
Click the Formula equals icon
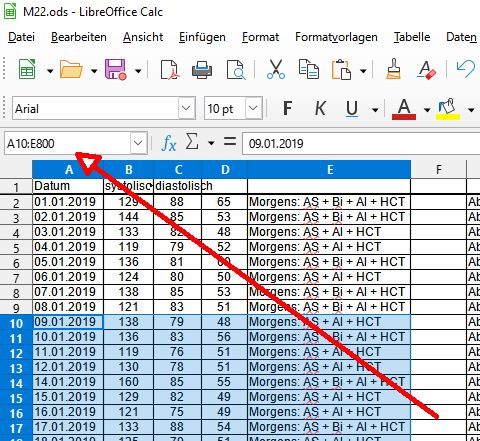[230, 141]
